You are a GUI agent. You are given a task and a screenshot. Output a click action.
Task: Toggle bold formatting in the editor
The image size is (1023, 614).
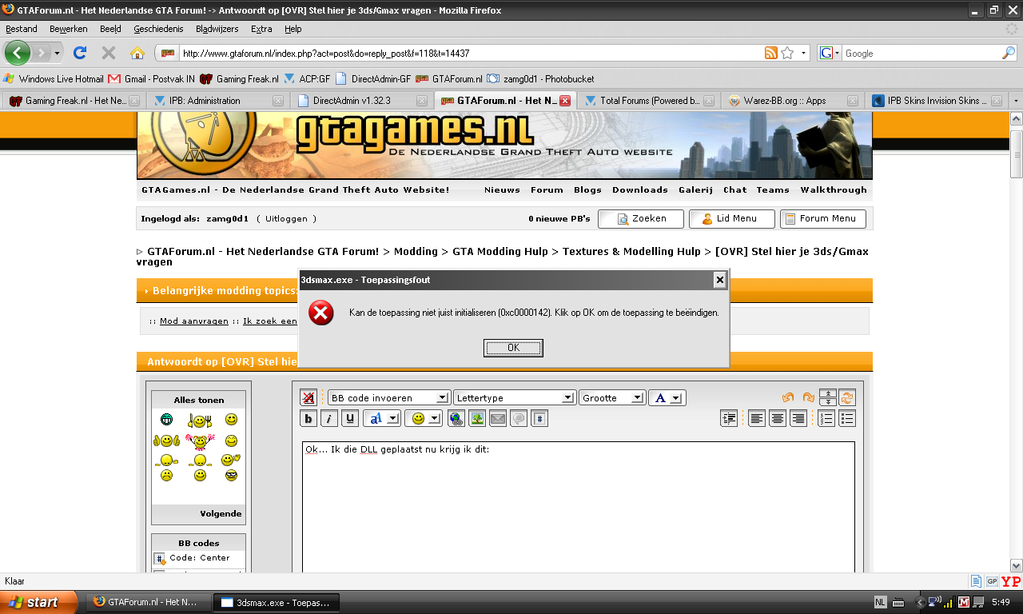pyautogui.click(x=308, y=418)
